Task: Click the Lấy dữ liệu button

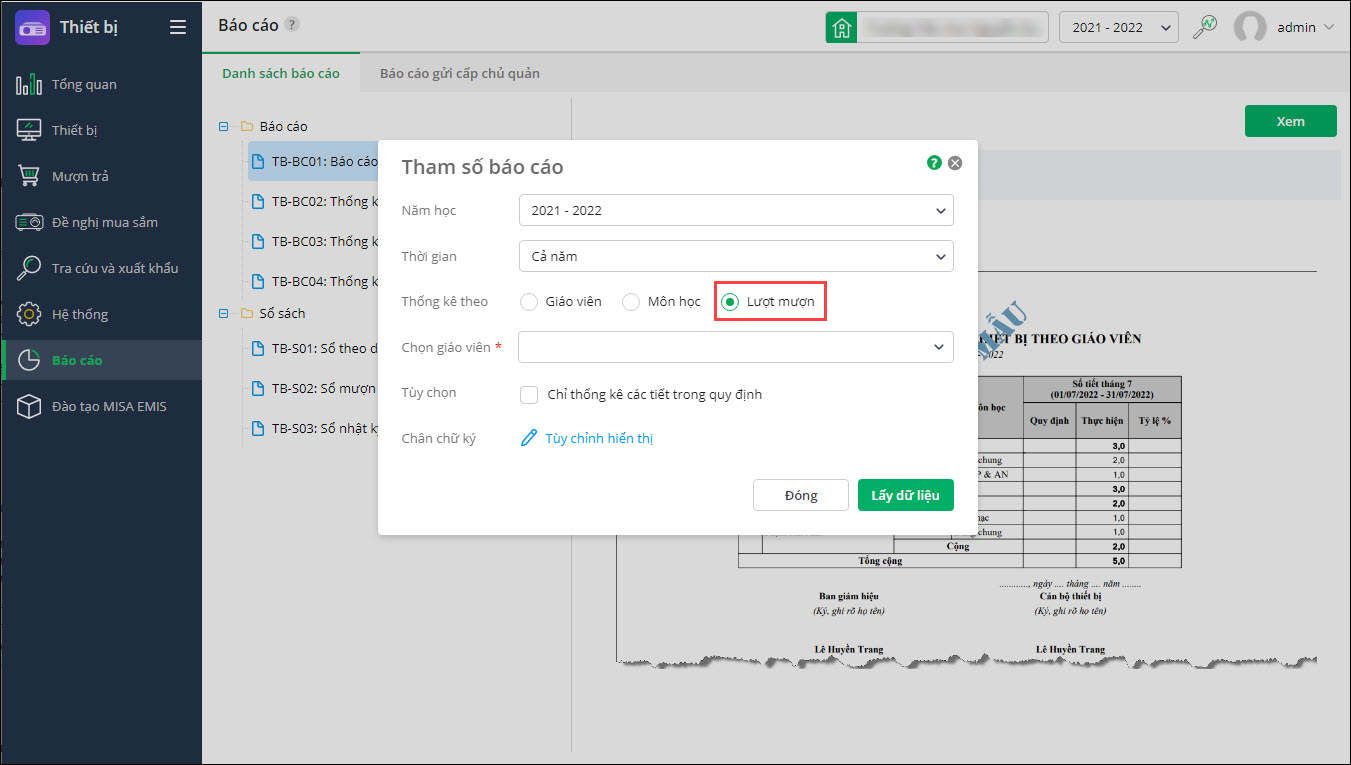Action: click(906, 495)
